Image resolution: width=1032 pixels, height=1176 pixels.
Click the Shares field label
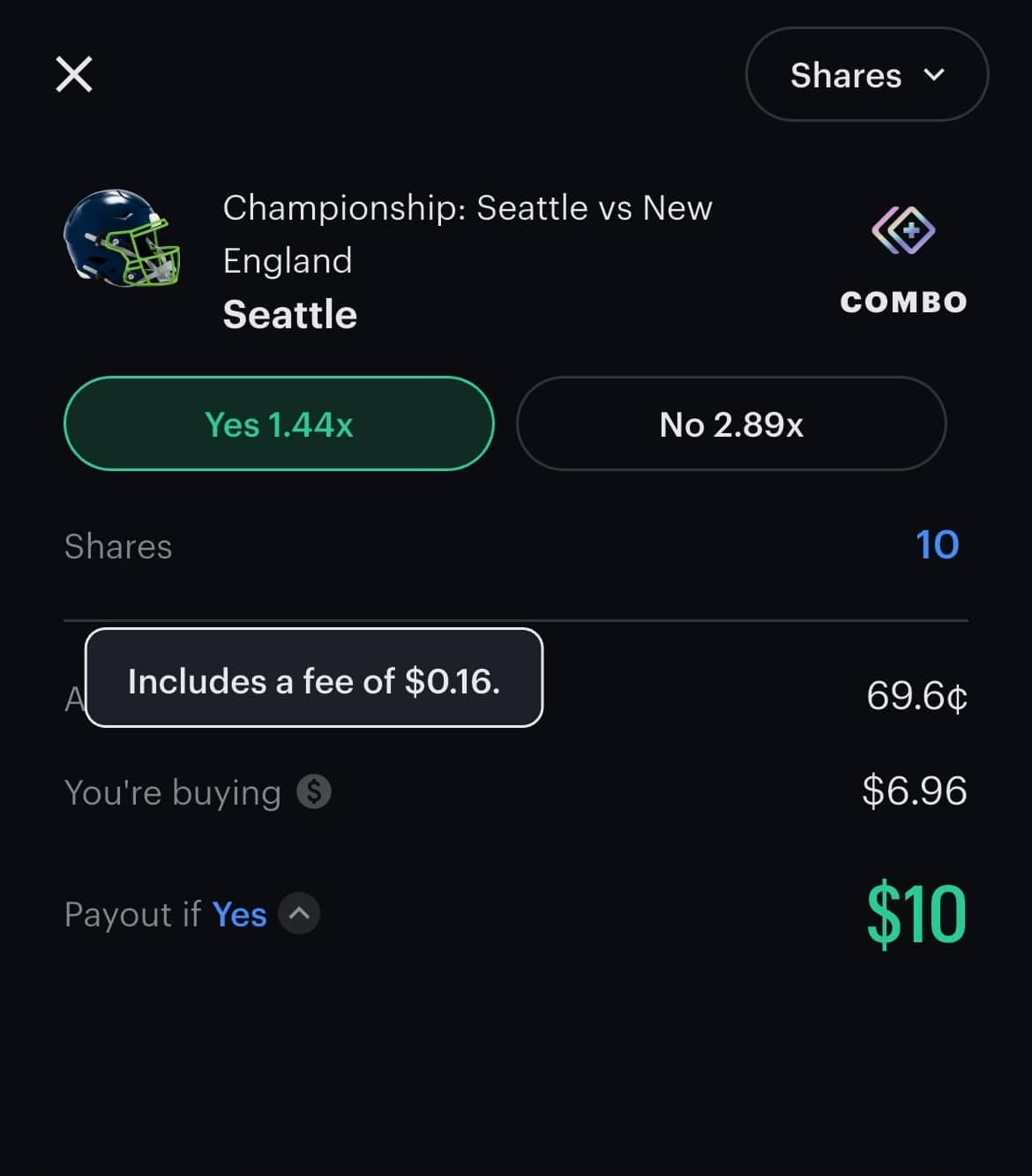point(118,547)
